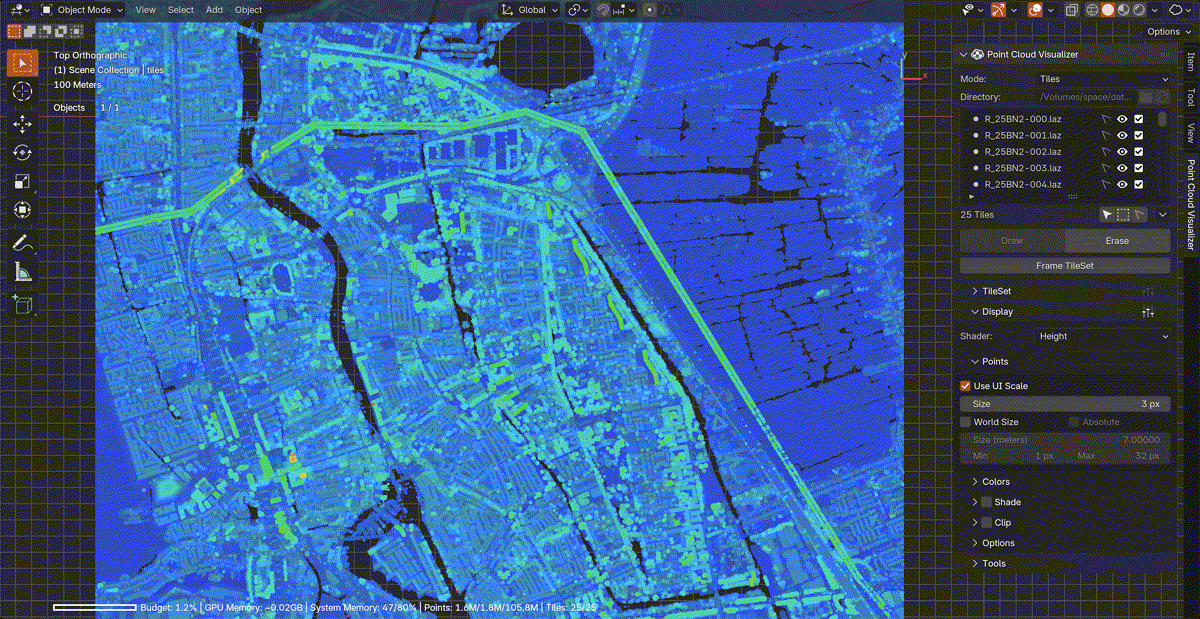Toggle the snapping magnet icon
Screen dimensions: 1200x619
pos(604,10)
